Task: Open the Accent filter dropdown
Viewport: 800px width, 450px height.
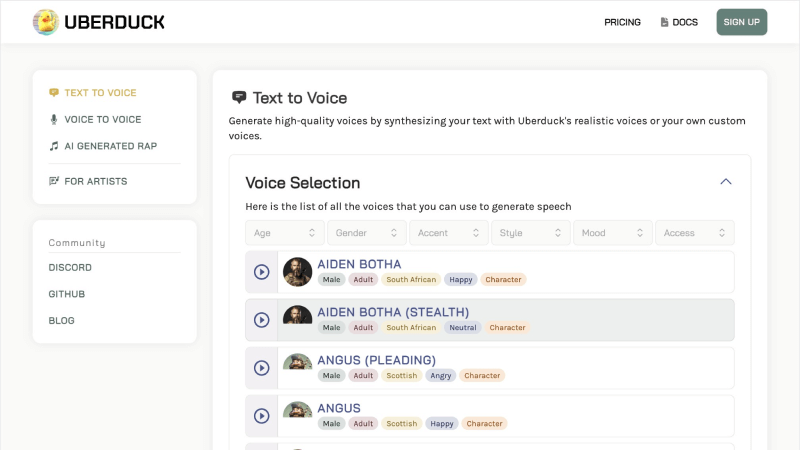Action: (x=448, y=233)
